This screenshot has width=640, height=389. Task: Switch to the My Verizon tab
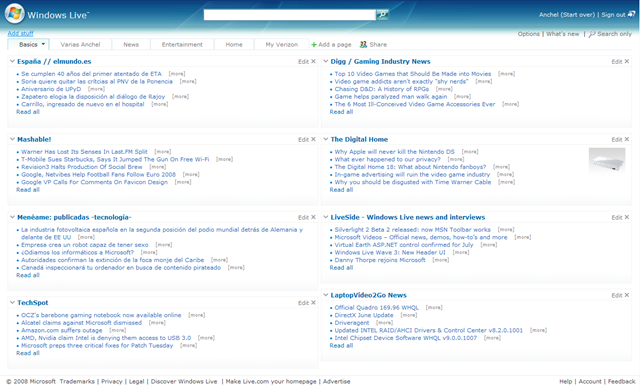pyautogui.click(x=282, y=44)
